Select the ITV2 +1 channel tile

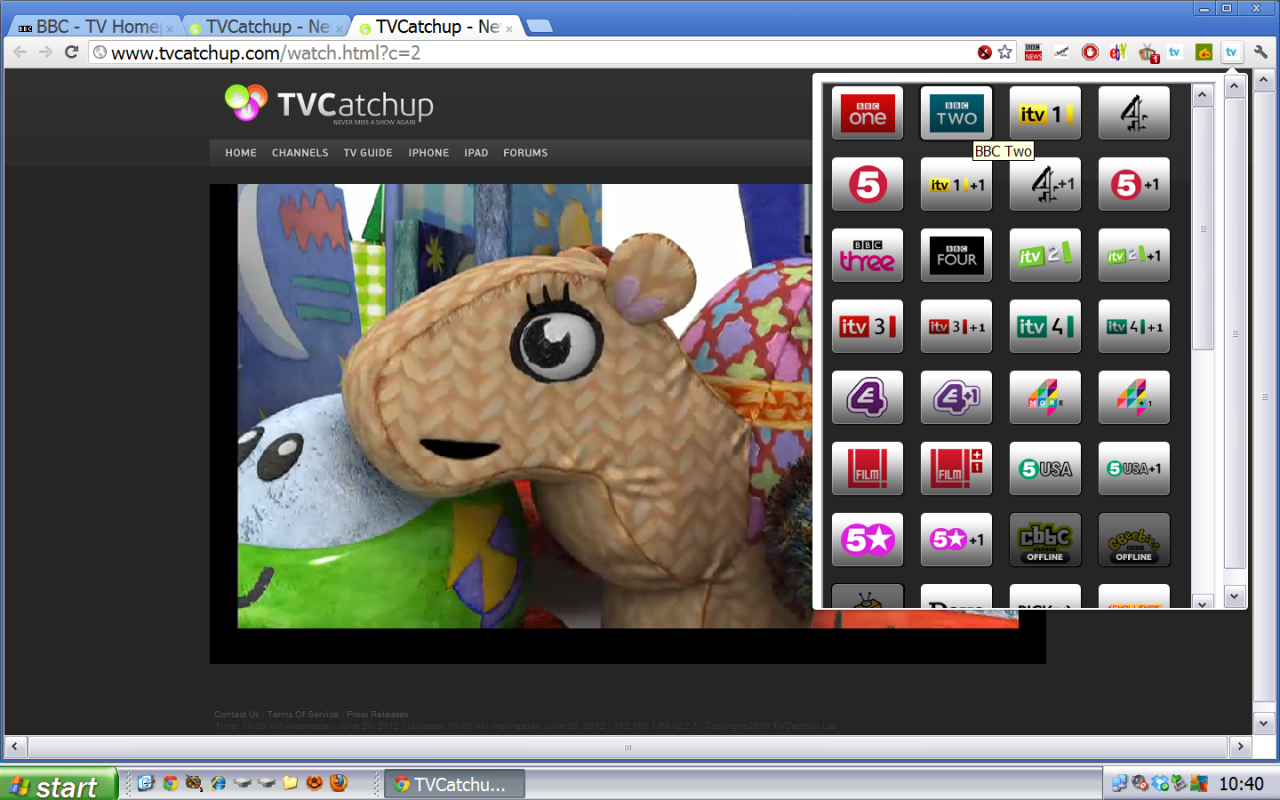(1134, 256)
